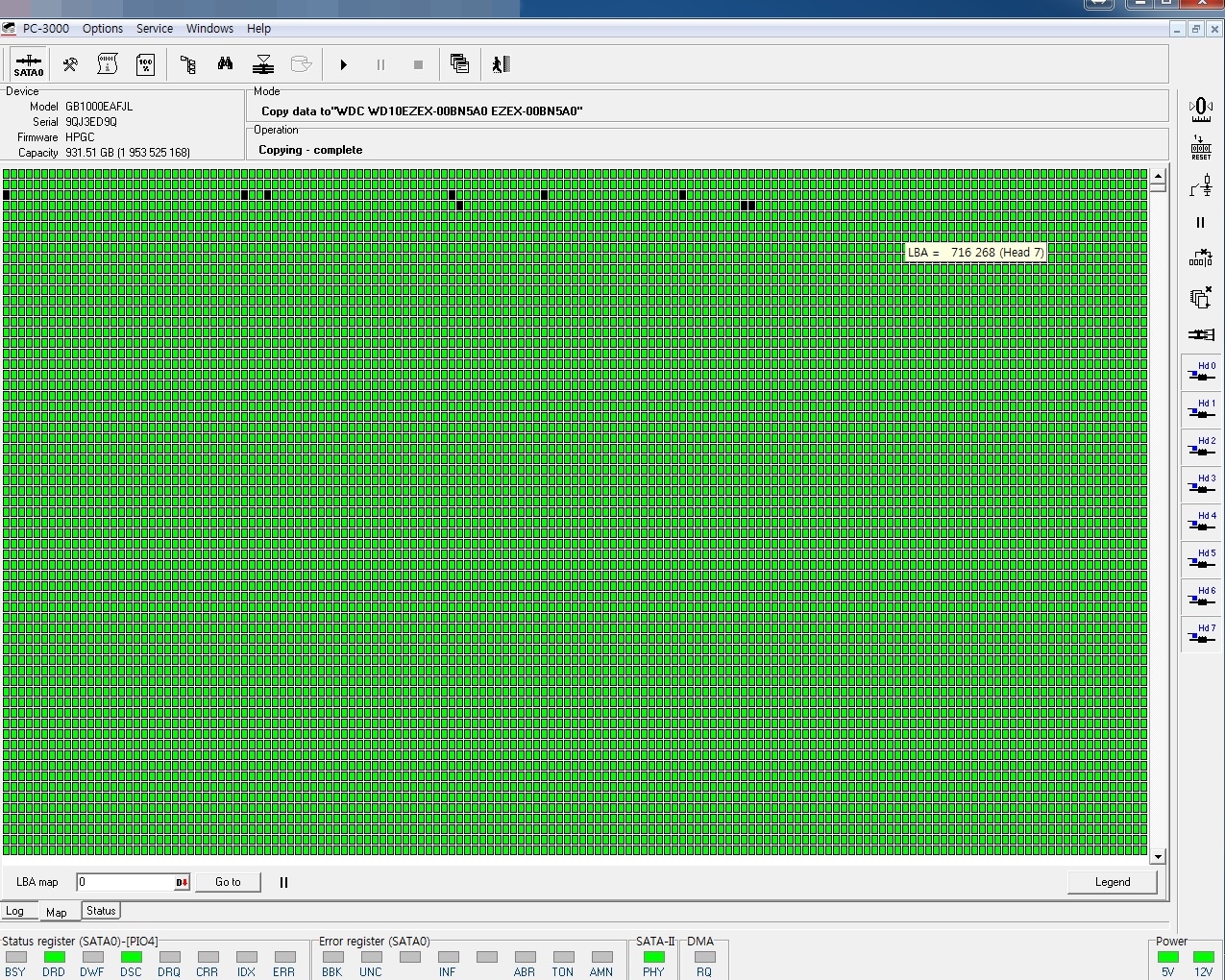The width and height of the screenshot is (1225, 980).
Task: Click the SATA0 port selection icon
Action: point(29,64)
